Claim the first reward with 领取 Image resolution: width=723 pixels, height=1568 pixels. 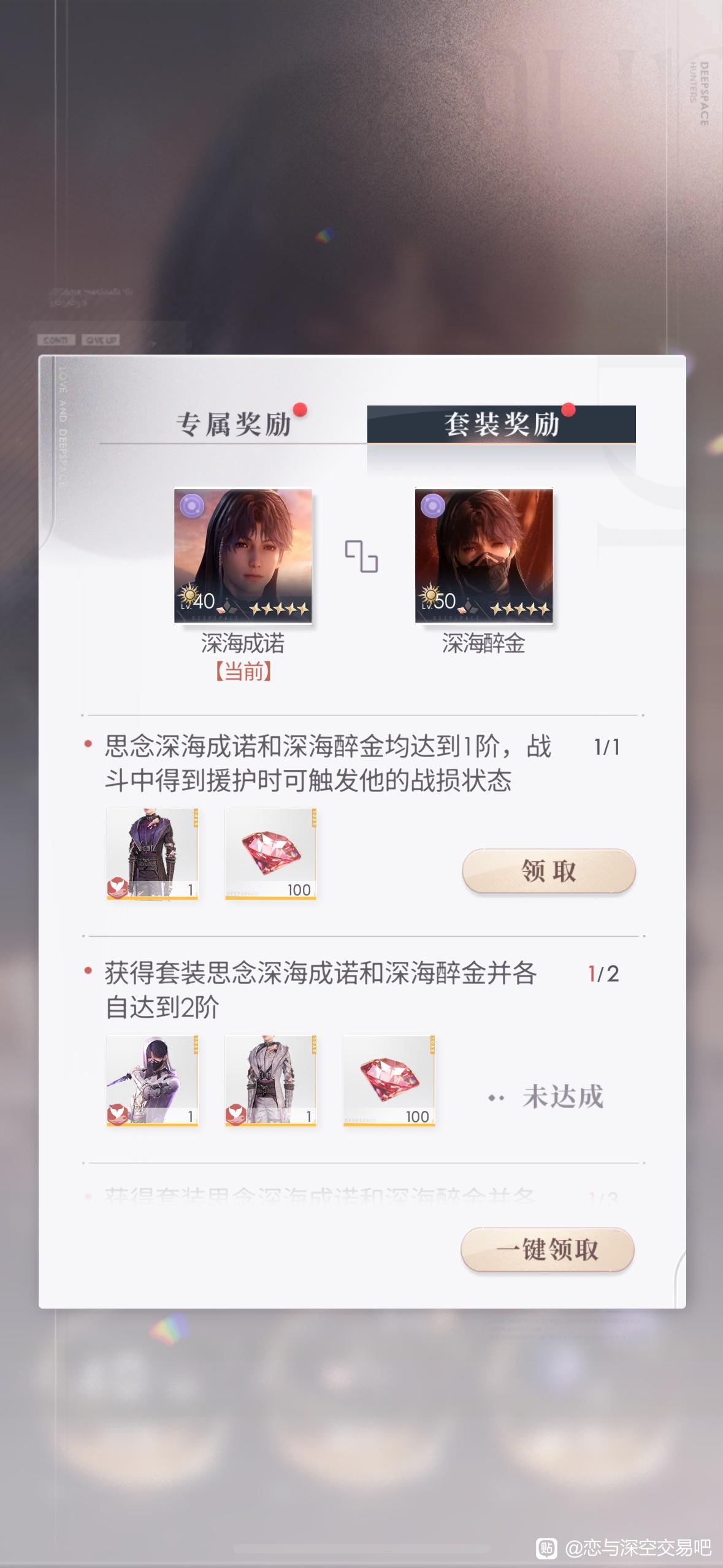click(548, 870)
